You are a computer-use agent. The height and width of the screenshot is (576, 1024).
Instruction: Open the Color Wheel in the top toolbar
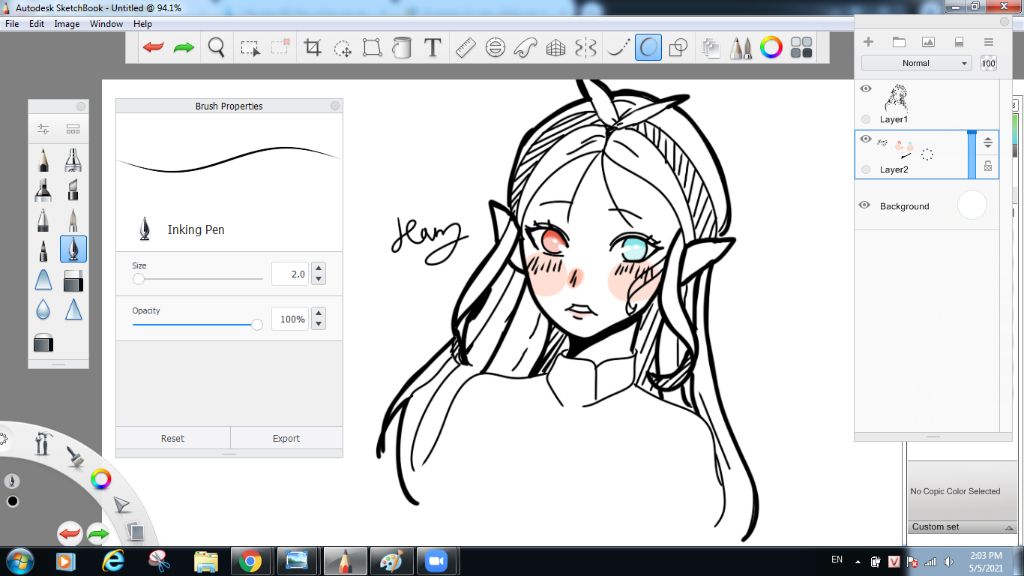point(771,48)
